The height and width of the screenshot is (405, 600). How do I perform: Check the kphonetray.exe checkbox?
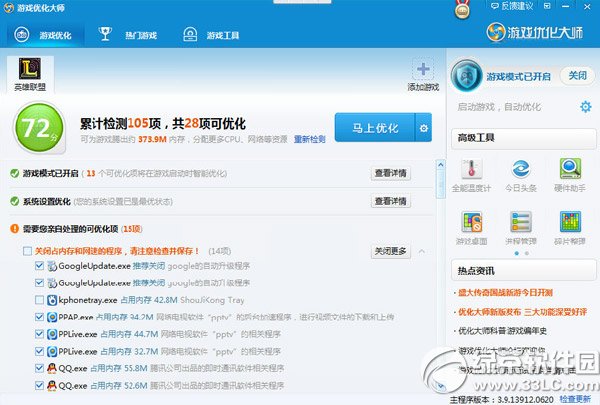click(39, 300)
